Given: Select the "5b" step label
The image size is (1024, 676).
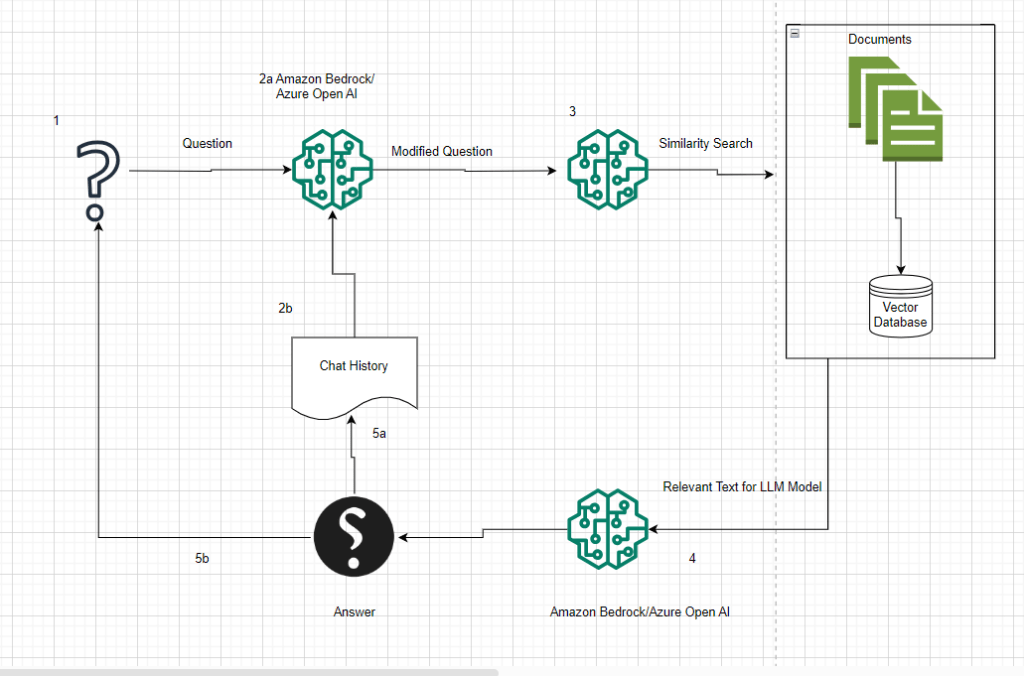Looking at the screenshot, I should click(x=202, y=558).
